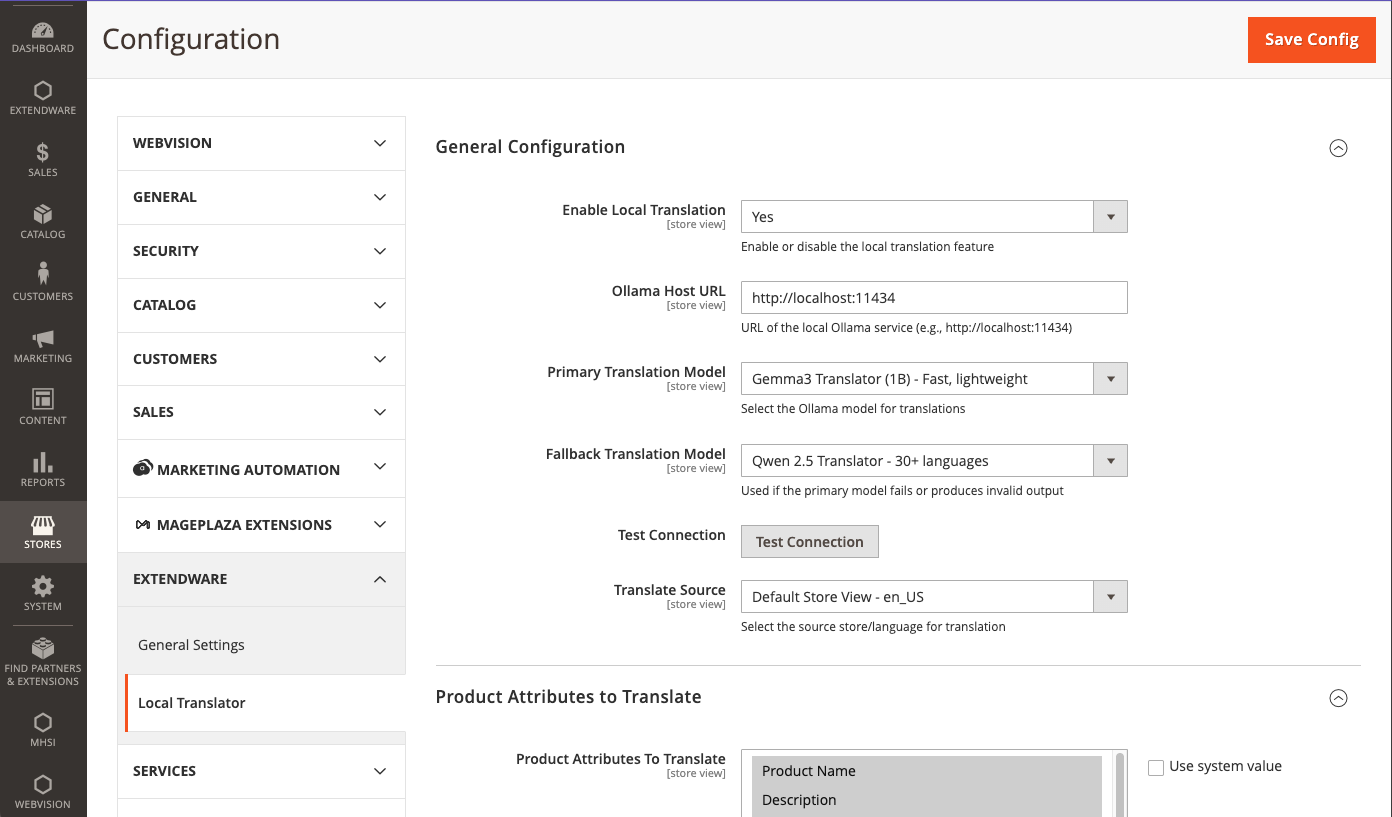Viewport: 1392px width, 817px height.
Task: Click the Save Config button
Action: pyautogui.click(x=1311, y=40)
